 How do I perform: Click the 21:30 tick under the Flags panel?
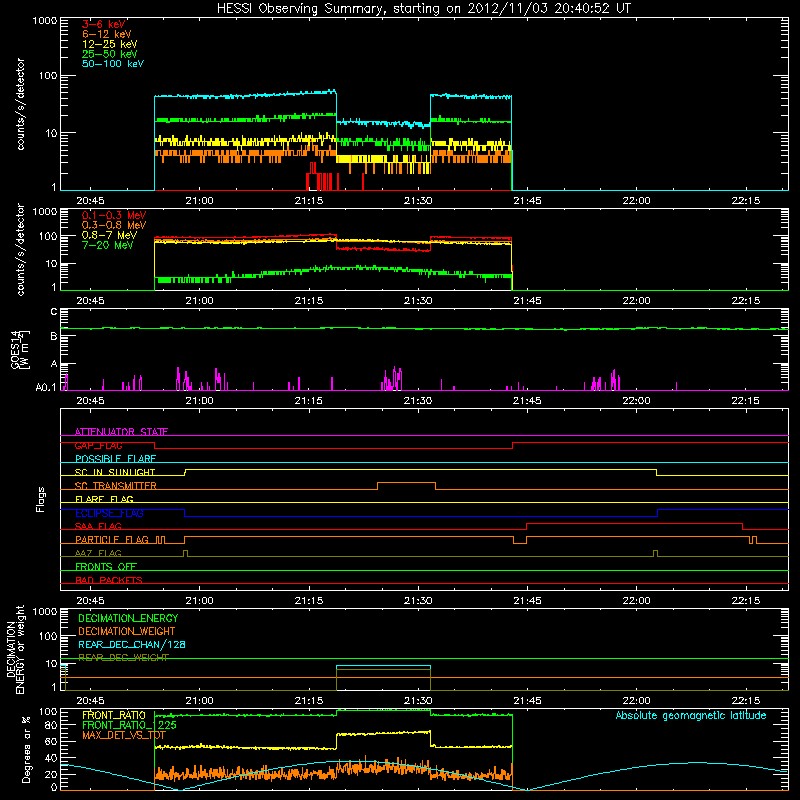pyautogui.click(x=418, y=601)
